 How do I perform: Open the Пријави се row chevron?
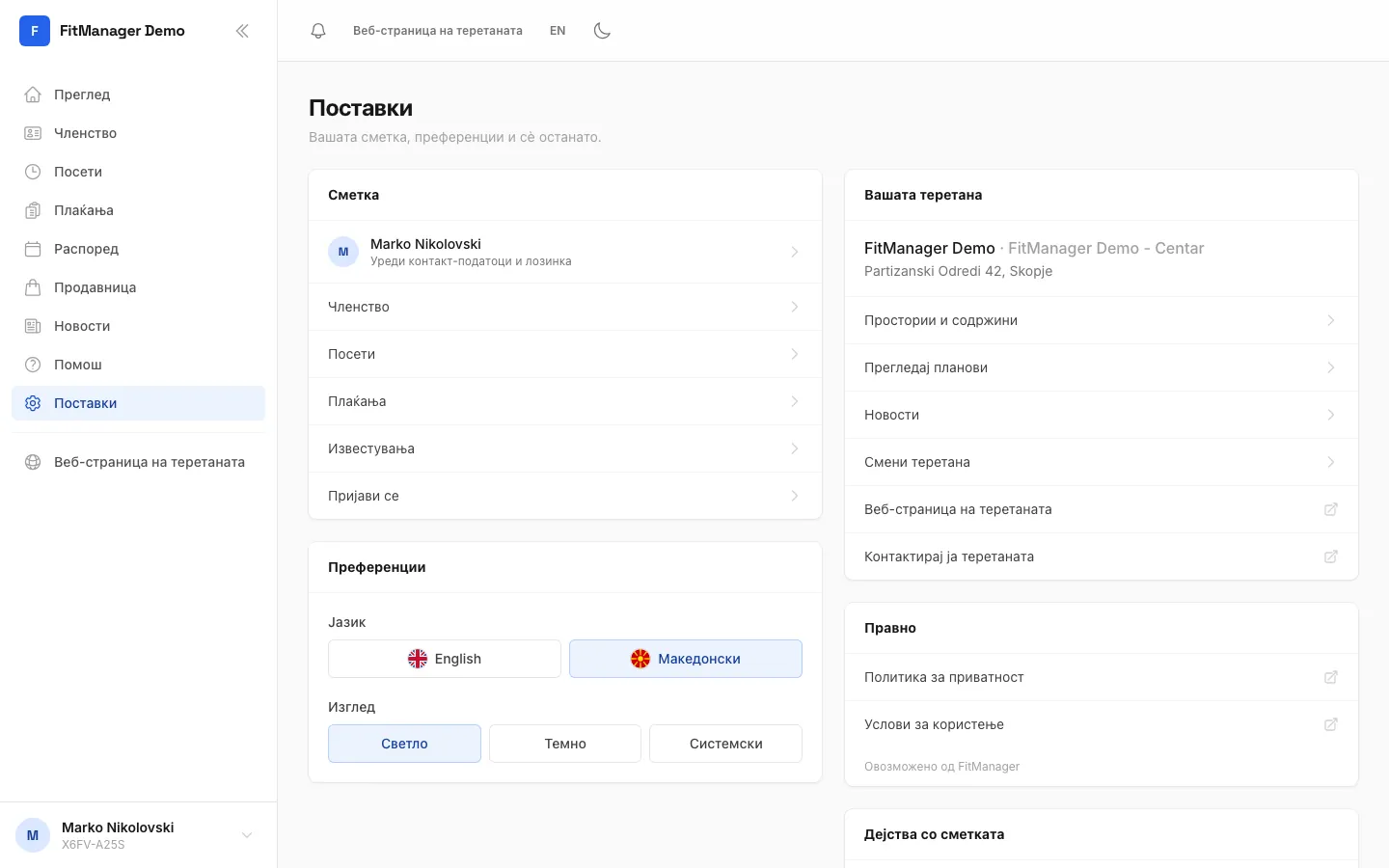pyautogui.click(x=795, y=496)
